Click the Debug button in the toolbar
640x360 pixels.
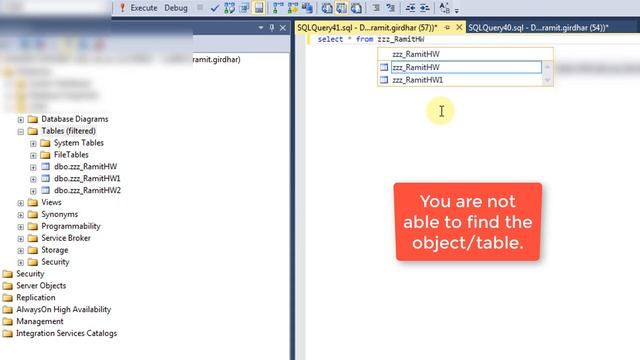click(x=176, y=8)
